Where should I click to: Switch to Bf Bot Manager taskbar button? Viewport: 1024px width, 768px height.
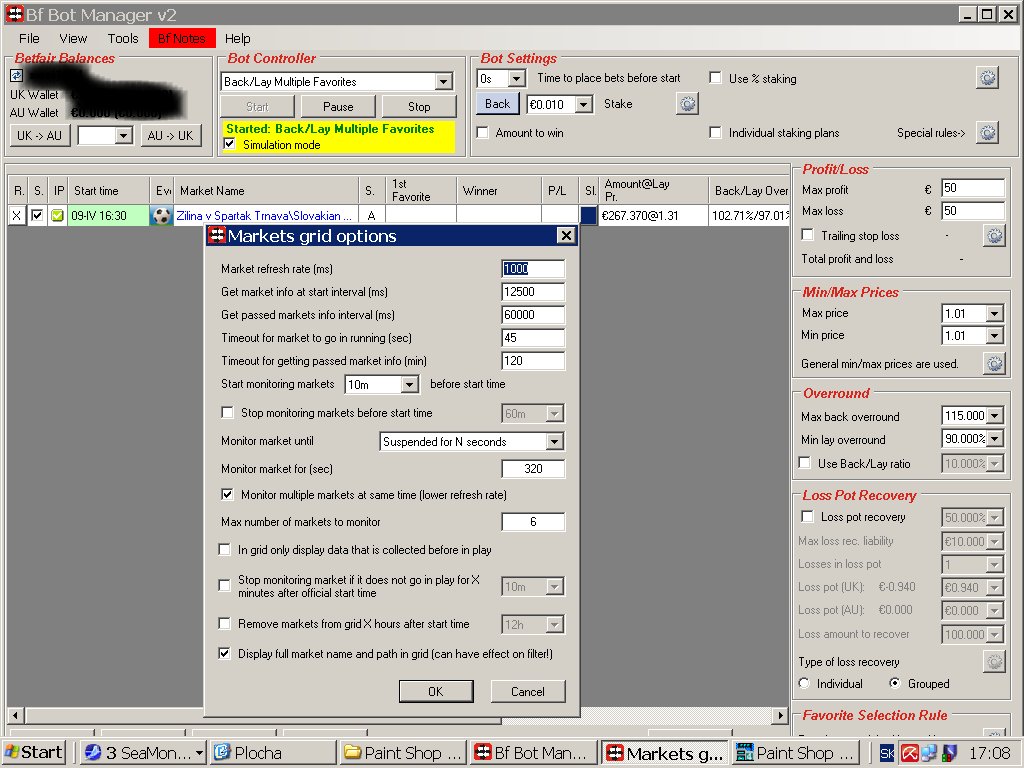(533, 753)
